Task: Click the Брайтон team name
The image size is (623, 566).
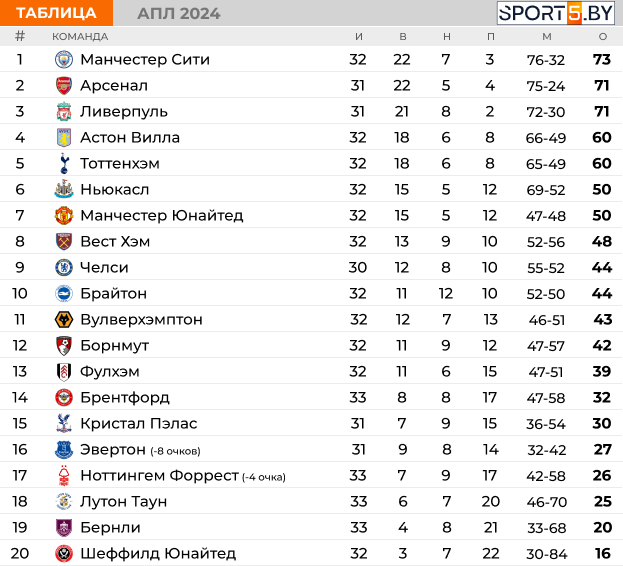Action: pos(114,294)
